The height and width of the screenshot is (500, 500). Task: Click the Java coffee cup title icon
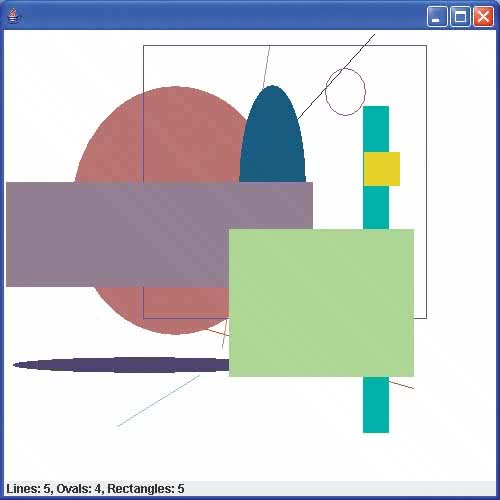(13, 16)
